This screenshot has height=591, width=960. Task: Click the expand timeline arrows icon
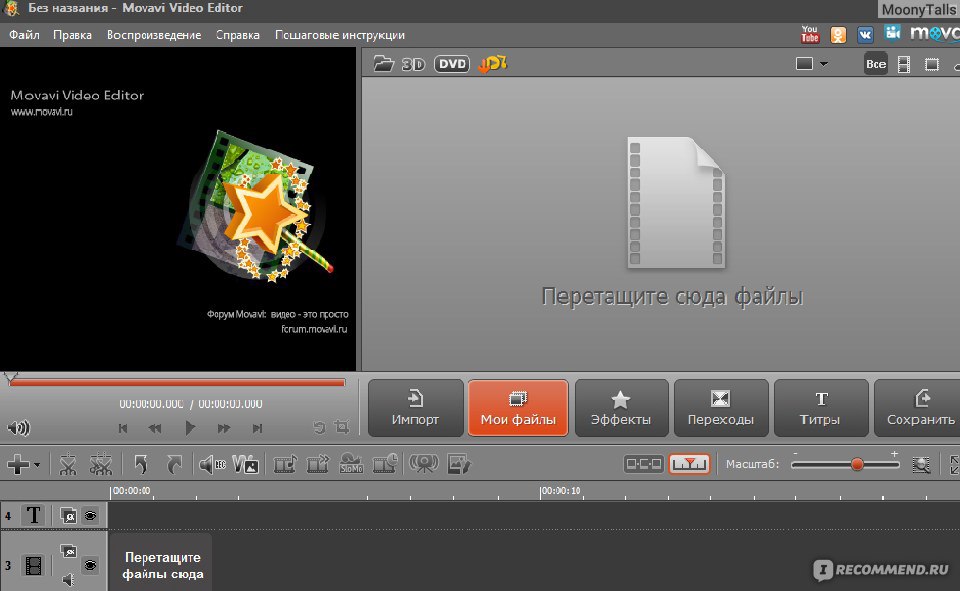click(x=954, y=464)
